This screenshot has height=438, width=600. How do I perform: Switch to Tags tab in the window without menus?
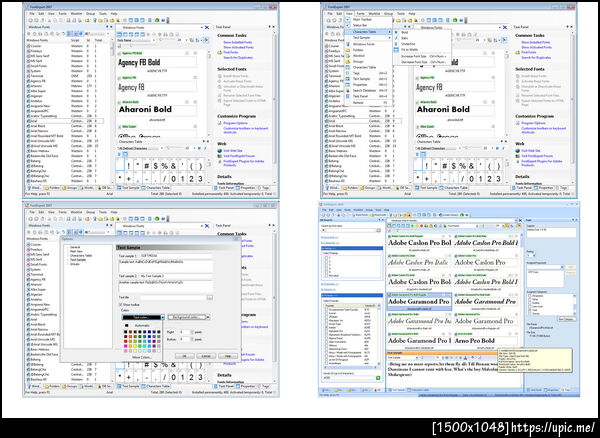coord(263,188)
